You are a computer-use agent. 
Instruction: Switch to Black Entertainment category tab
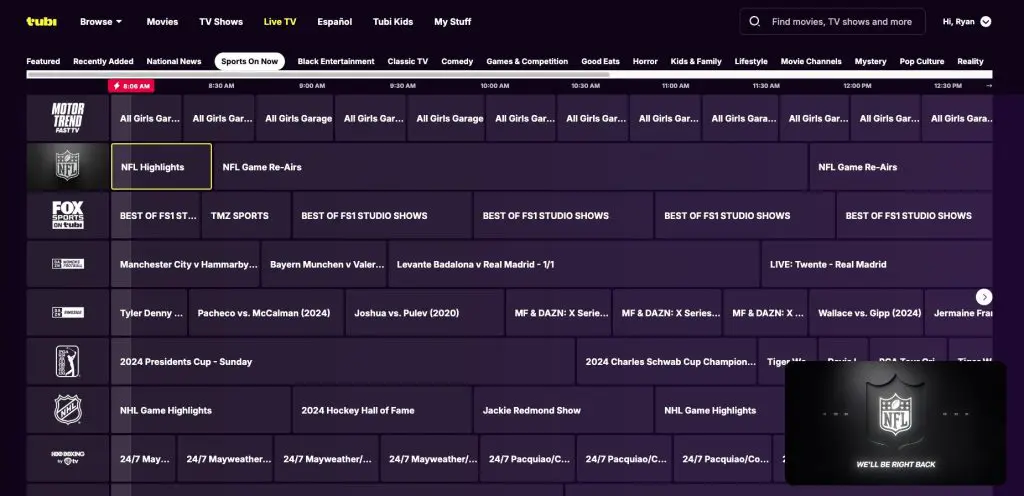(x=336, y=61)
